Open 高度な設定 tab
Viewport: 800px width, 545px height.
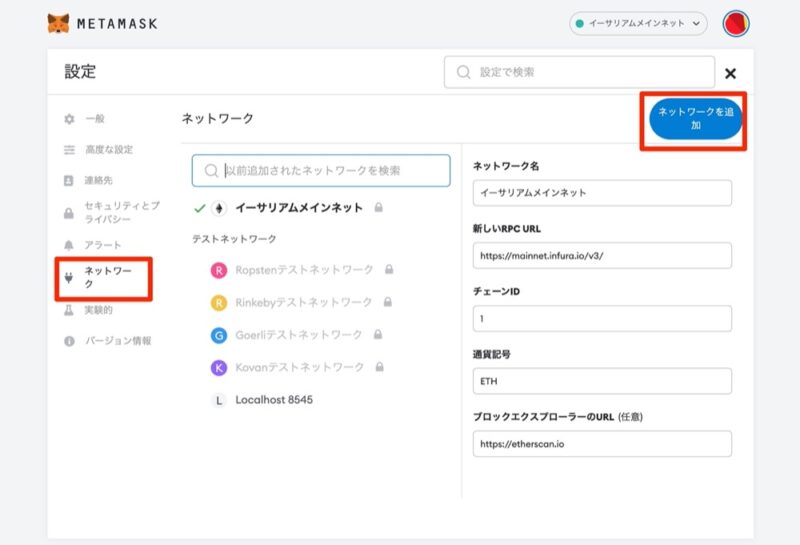(x=109, y=150)
